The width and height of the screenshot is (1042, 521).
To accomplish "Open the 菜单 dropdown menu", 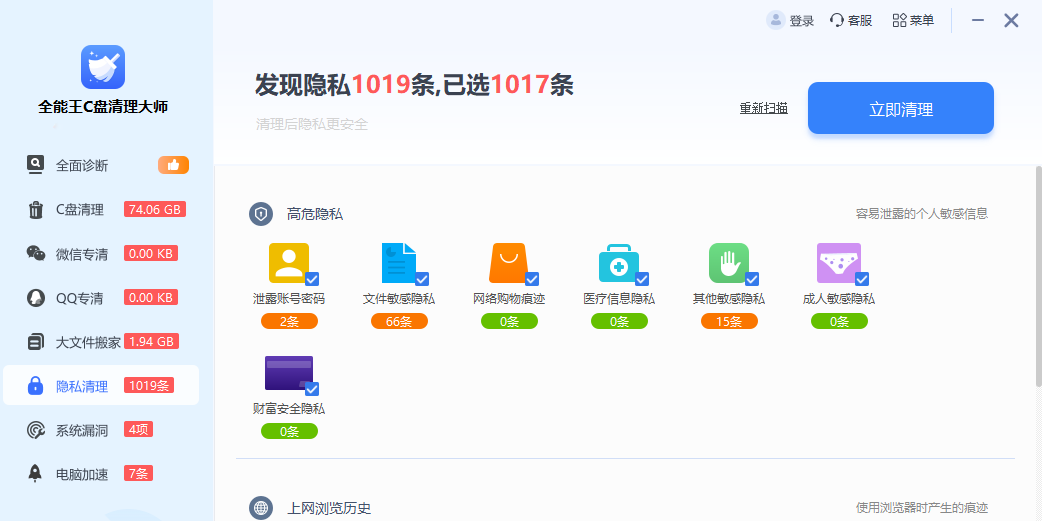I will (x=913, y=21).
